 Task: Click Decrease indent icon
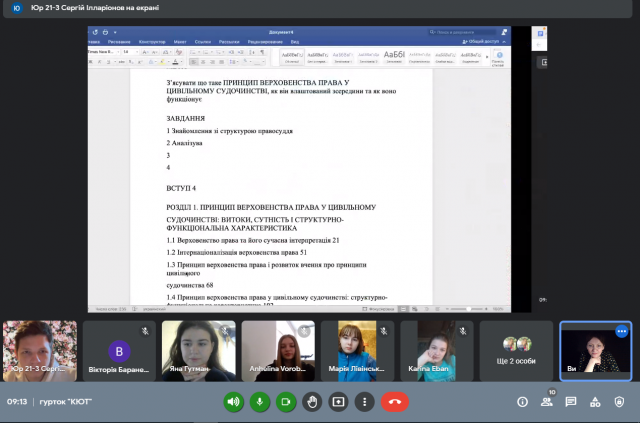click(231, 52)
